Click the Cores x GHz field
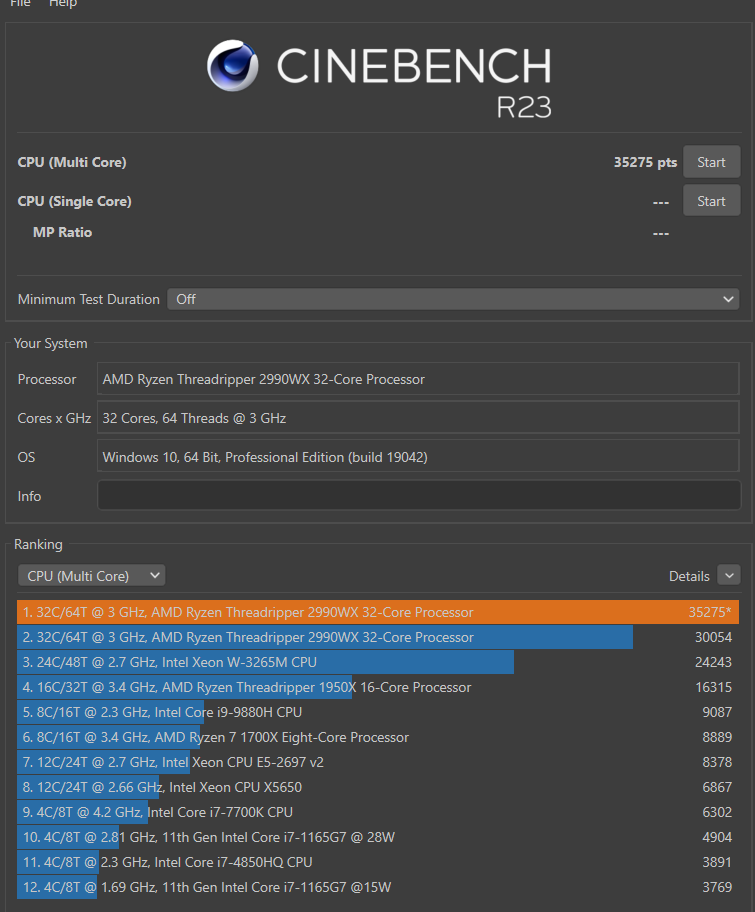 (418, 418)
